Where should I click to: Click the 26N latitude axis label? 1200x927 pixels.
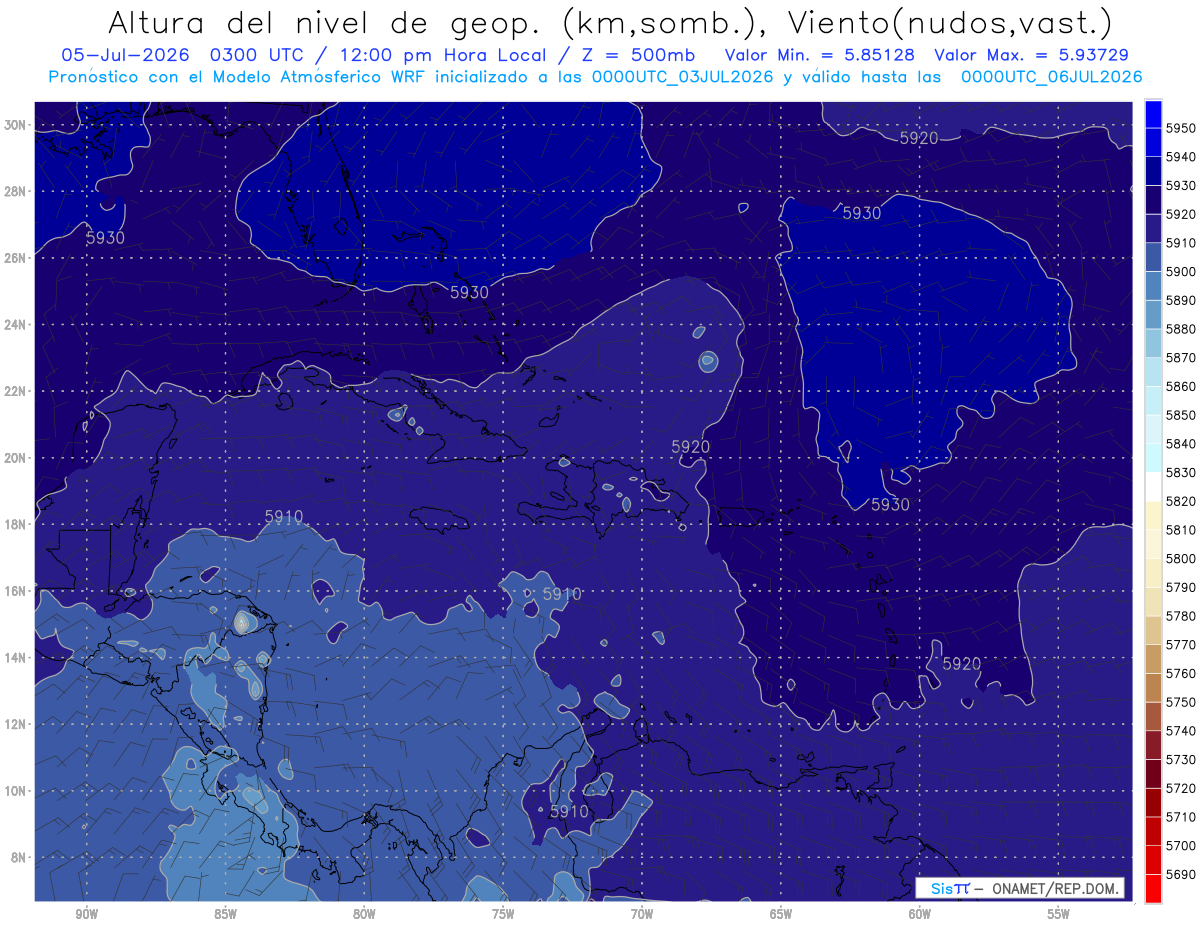click(x=15, y=258)
